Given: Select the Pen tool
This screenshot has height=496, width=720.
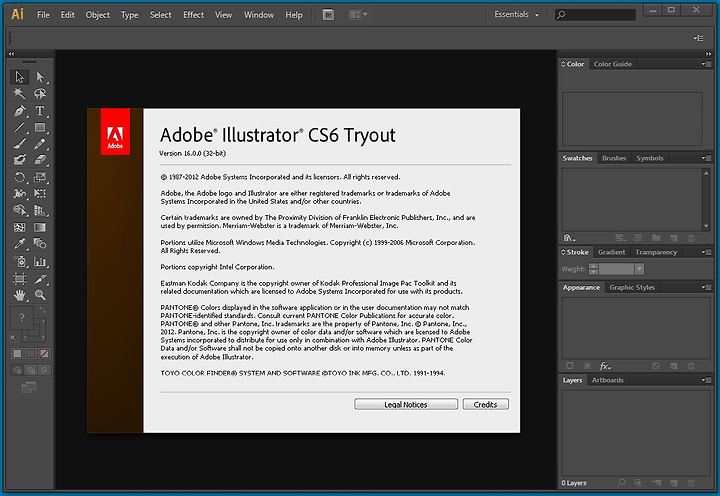Looking at the screenshot, I should tap(19, 111).
